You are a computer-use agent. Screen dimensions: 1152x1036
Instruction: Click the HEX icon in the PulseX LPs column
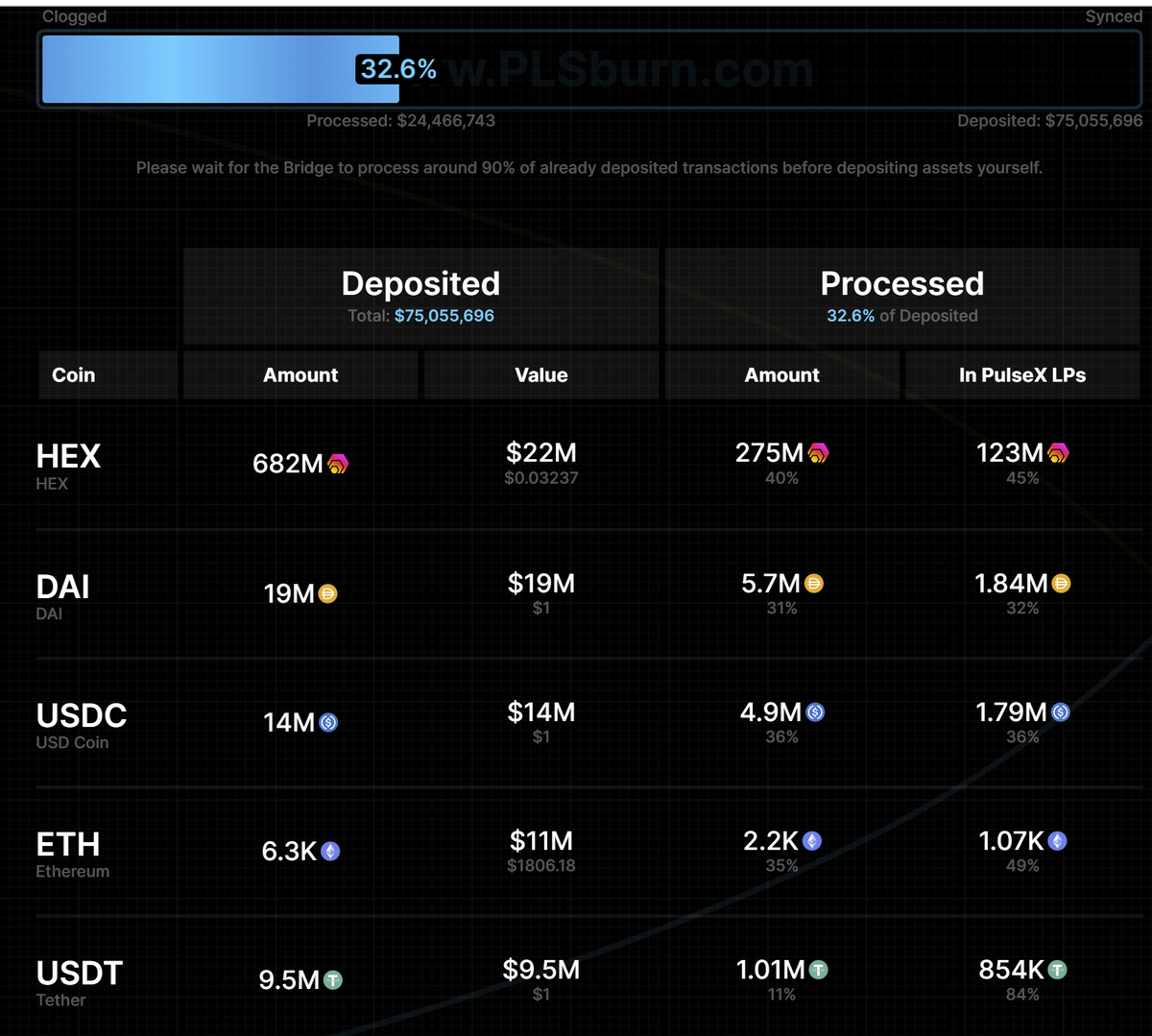click(x=1057, y=452)
